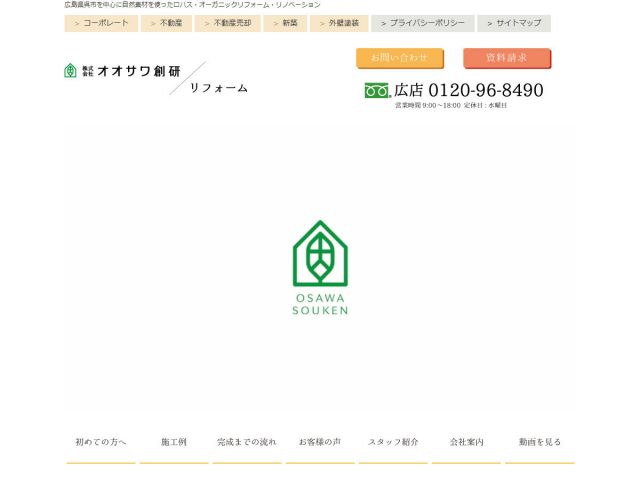Open the 外壁塗装 menu item
Image resolution: width=640 pixels, height=480 pixels.
[339, 23]
